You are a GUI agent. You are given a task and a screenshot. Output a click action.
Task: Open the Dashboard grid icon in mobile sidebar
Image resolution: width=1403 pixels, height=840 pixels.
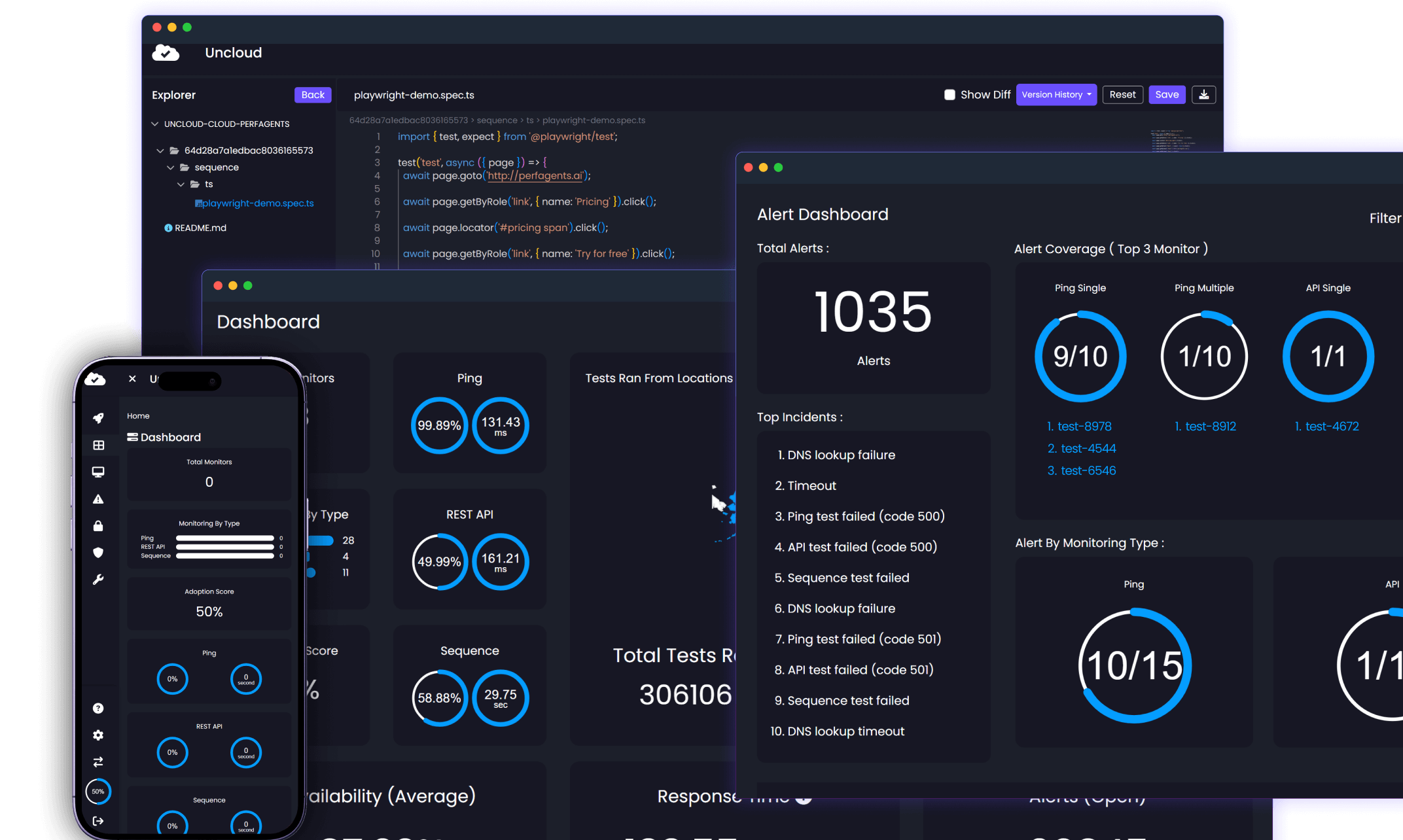(99, 445)
